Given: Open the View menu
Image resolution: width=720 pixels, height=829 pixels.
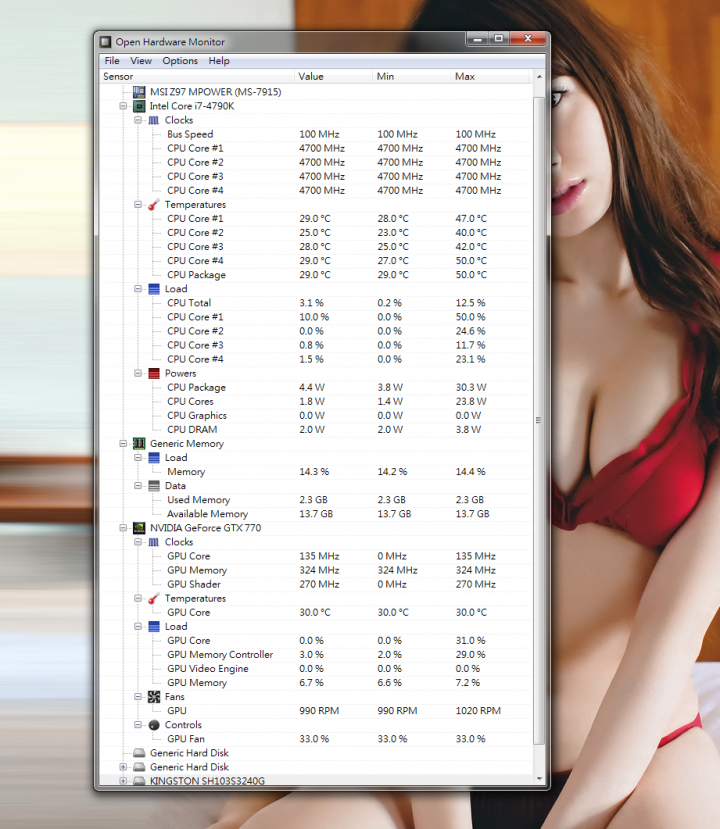Looking at the screenshot, I should (141, 61).
